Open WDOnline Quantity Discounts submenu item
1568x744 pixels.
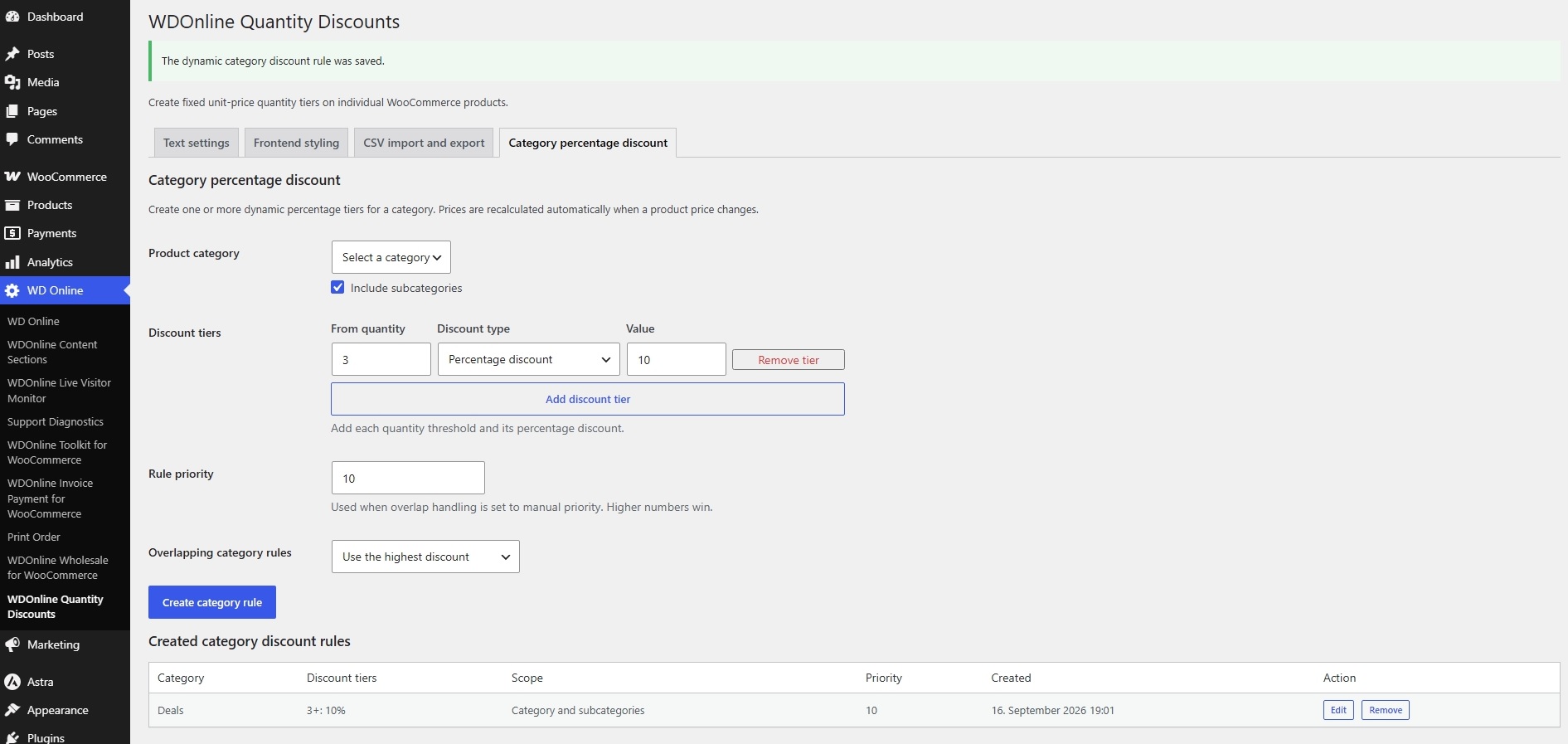pos(56,606)
